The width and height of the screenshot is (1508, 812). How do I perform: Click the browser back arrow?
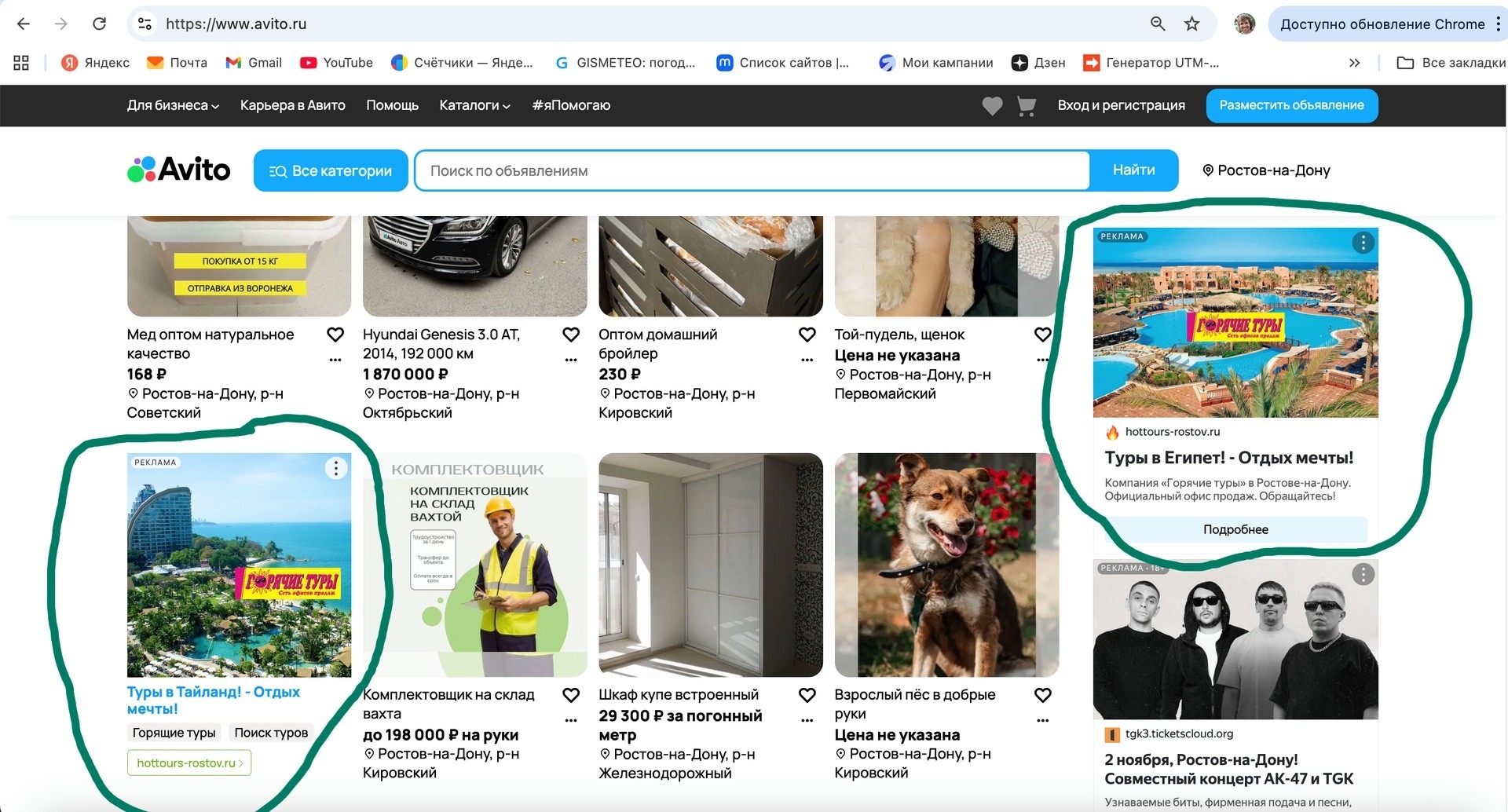click(24, 24)
